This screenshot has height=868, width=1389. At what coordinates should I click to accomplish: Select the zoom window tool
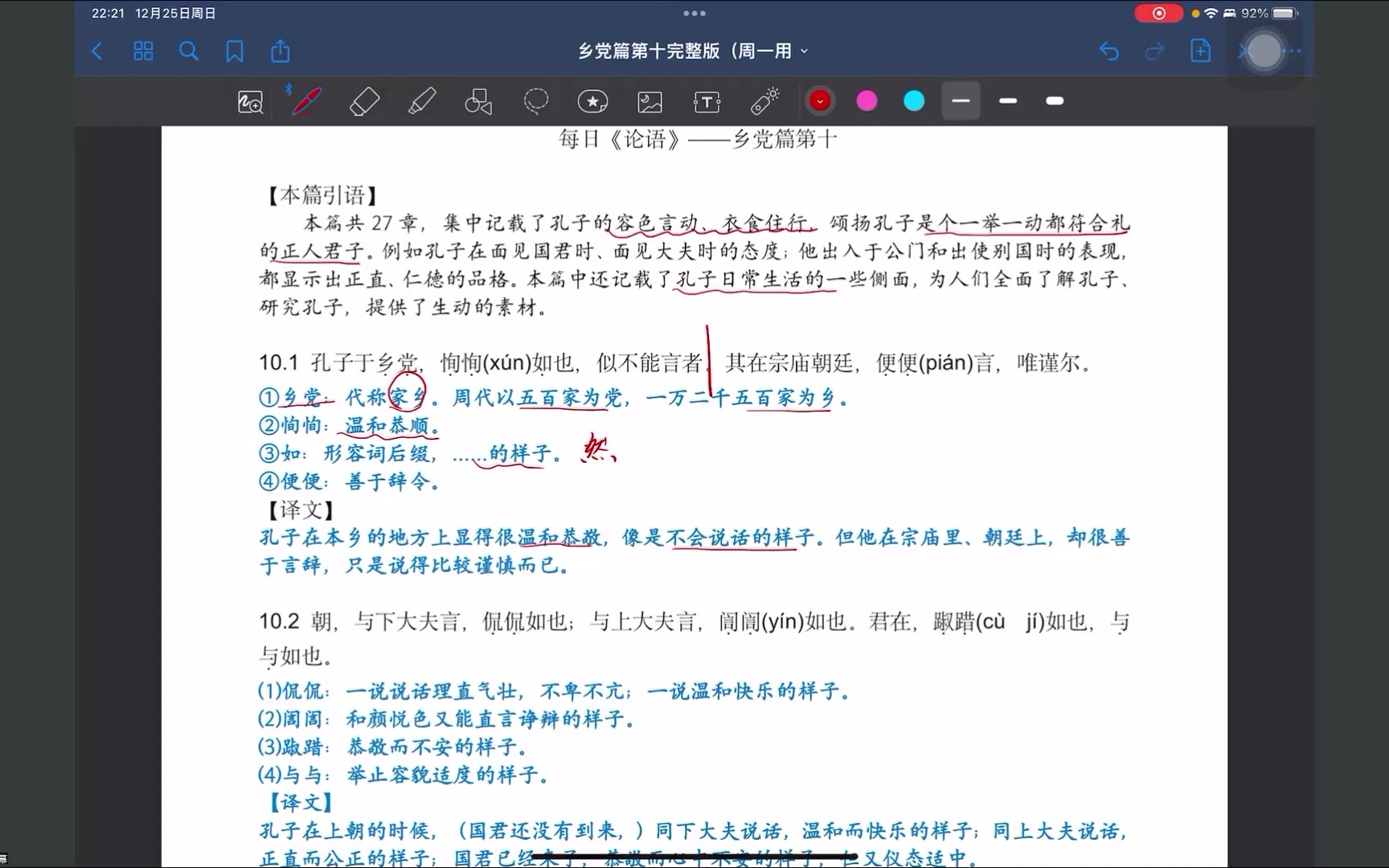pyautogui.click(x=250, y=102)
